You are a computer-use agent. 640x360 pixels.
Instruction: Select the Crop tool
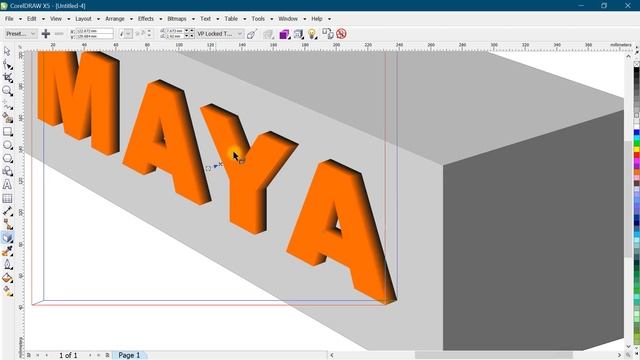tap(7, 78)
